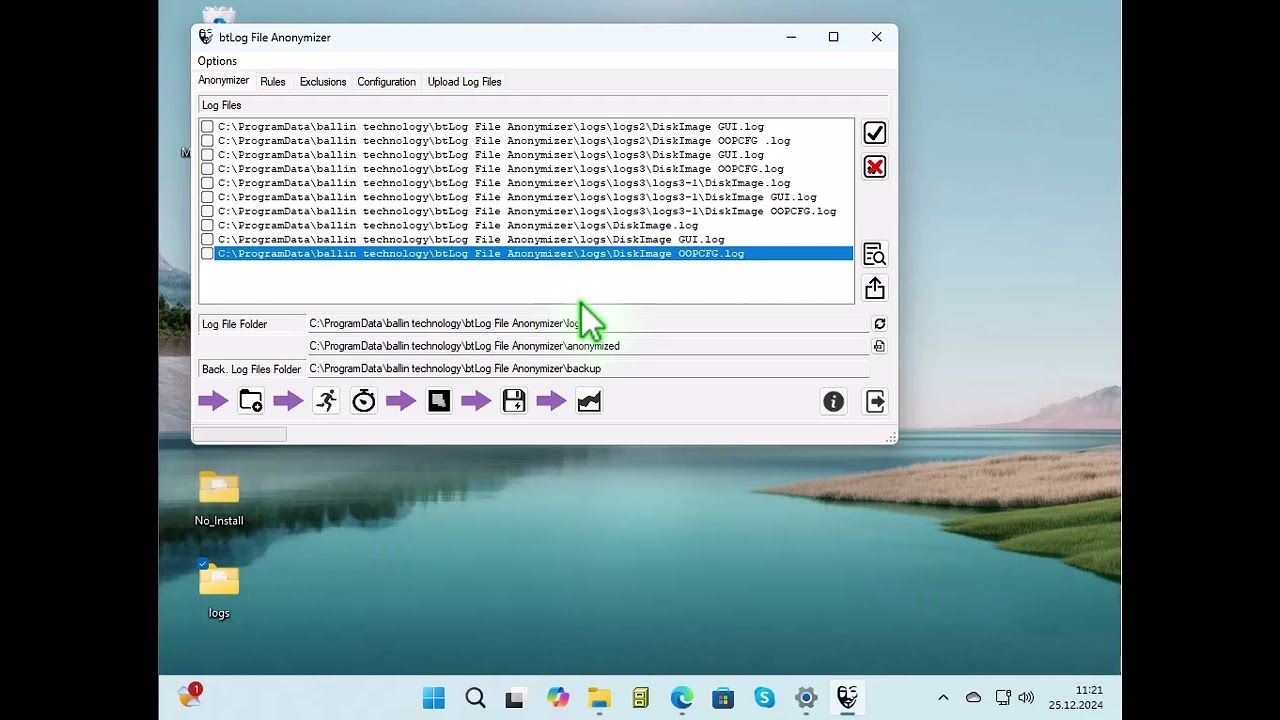
Task: Open Microsoft Store from the taskbar
Action: point(723,698)
